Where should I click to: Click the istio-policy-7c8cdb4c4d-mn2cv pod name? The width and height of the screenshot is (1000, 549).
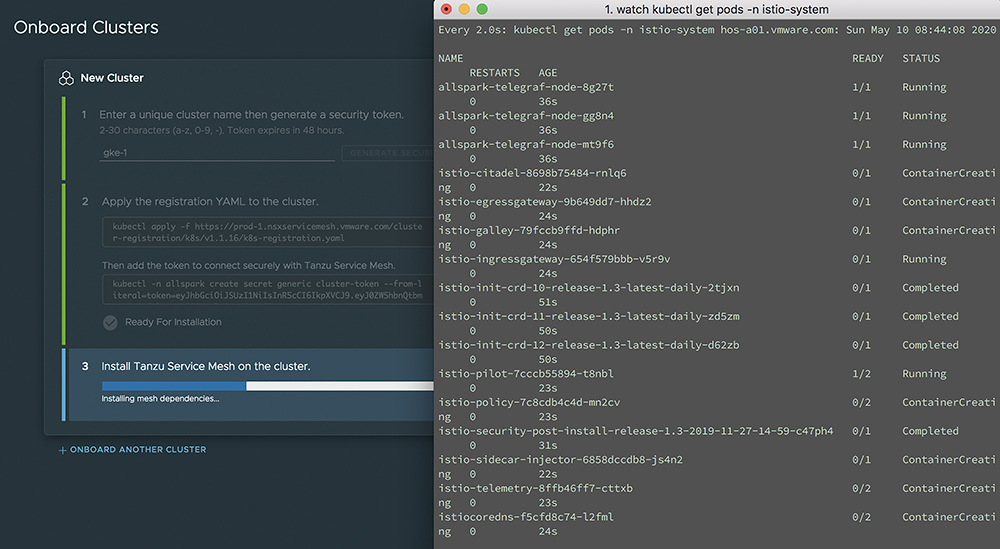[529, 402]
